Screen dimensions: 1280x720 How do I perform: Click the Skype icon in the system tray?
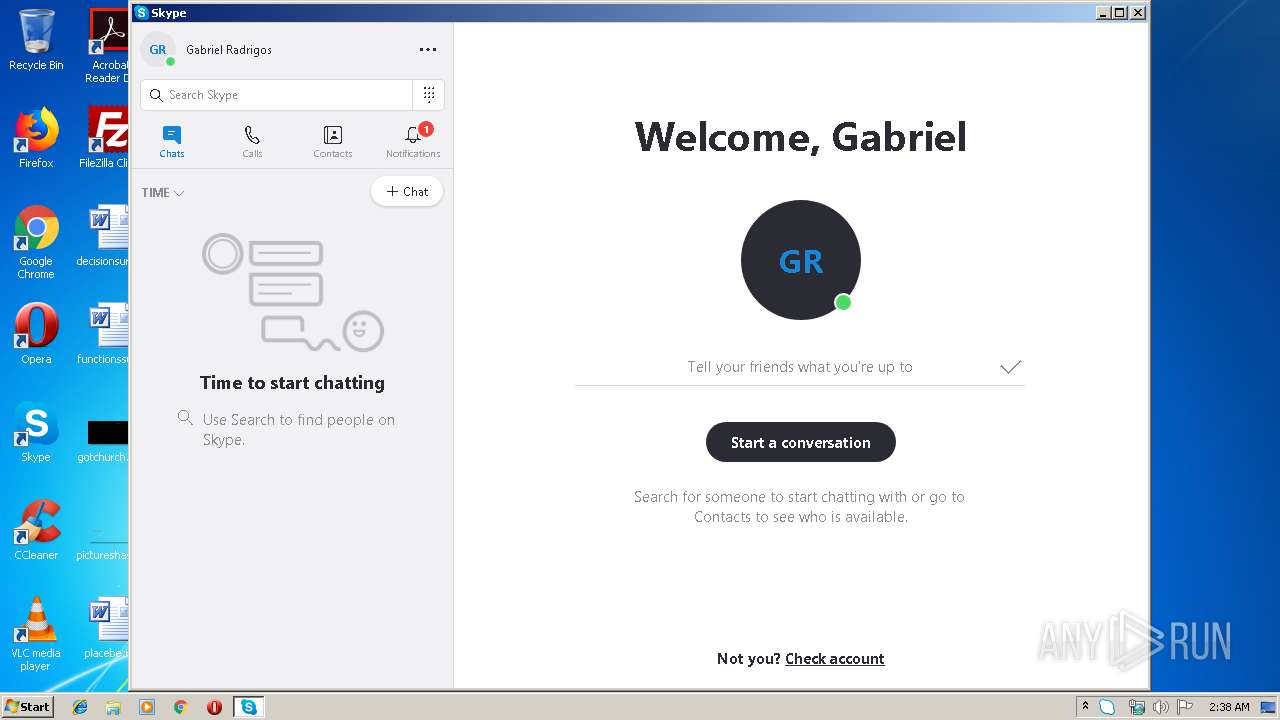pos(1107,707)
